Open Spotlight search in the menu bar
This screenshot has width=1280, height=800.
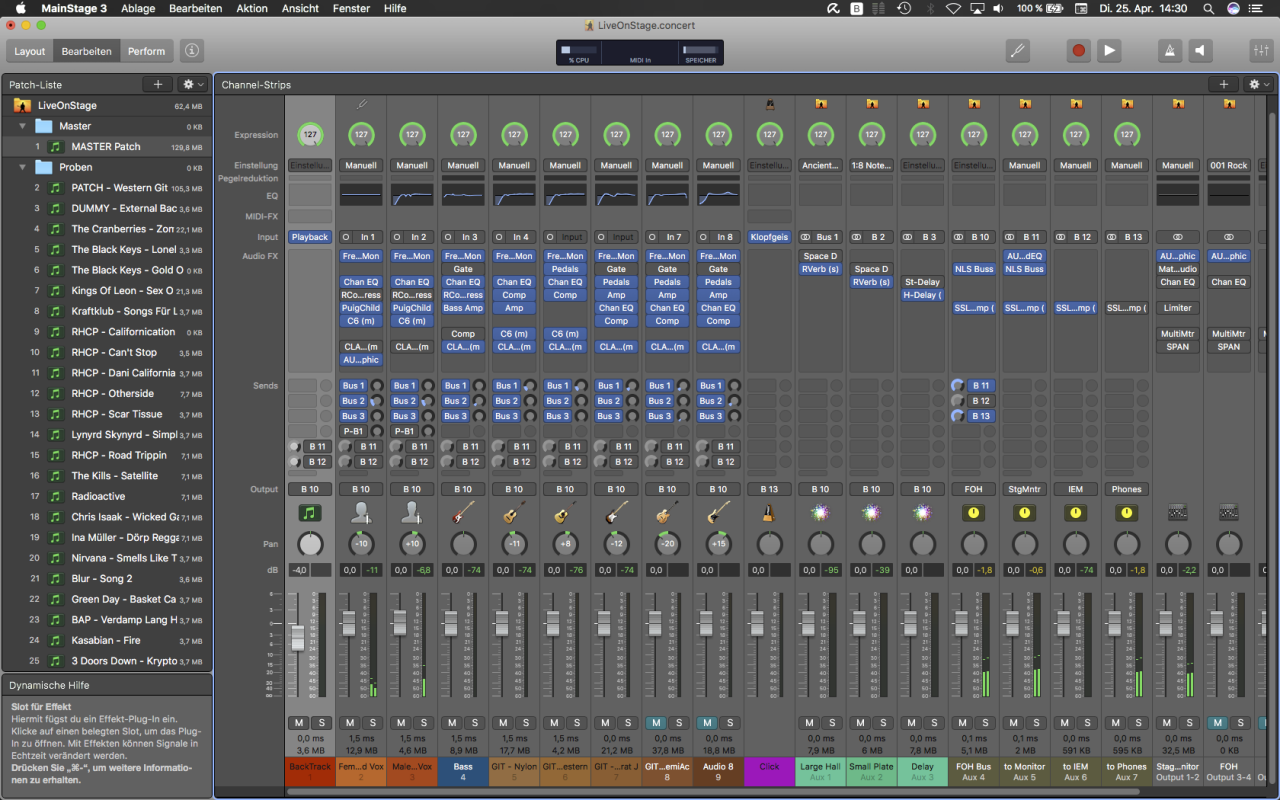pos(1208,8)
